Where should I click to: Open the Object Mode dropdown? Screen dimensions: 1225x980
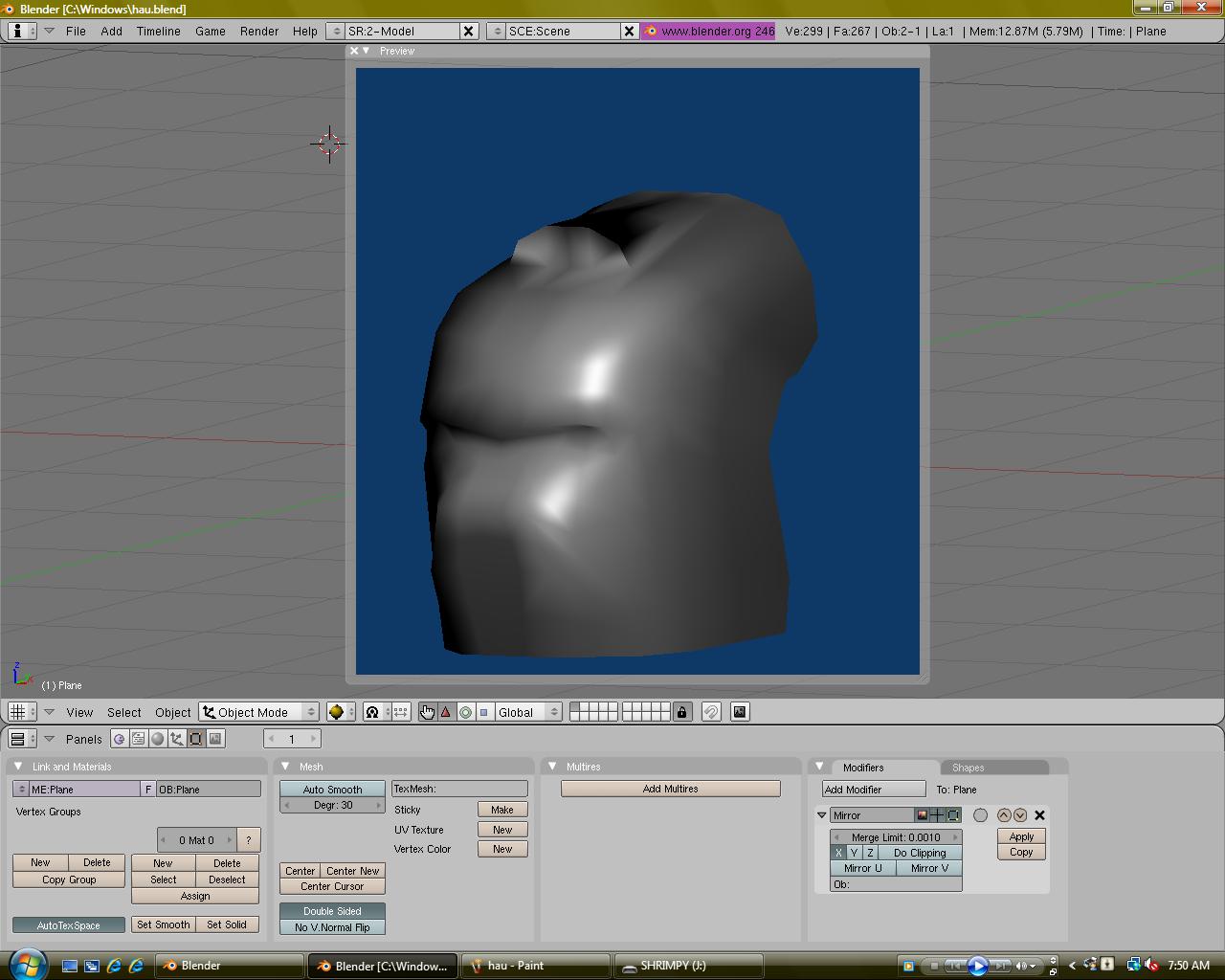tap(258, 712)
